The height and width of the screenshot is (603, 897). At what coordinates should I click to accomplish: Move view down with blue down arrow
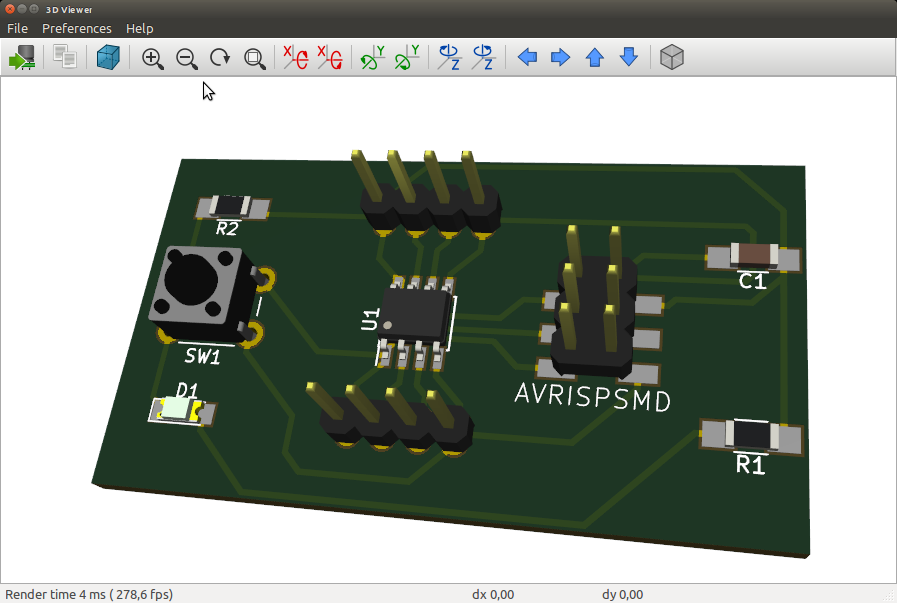(629, 57)
